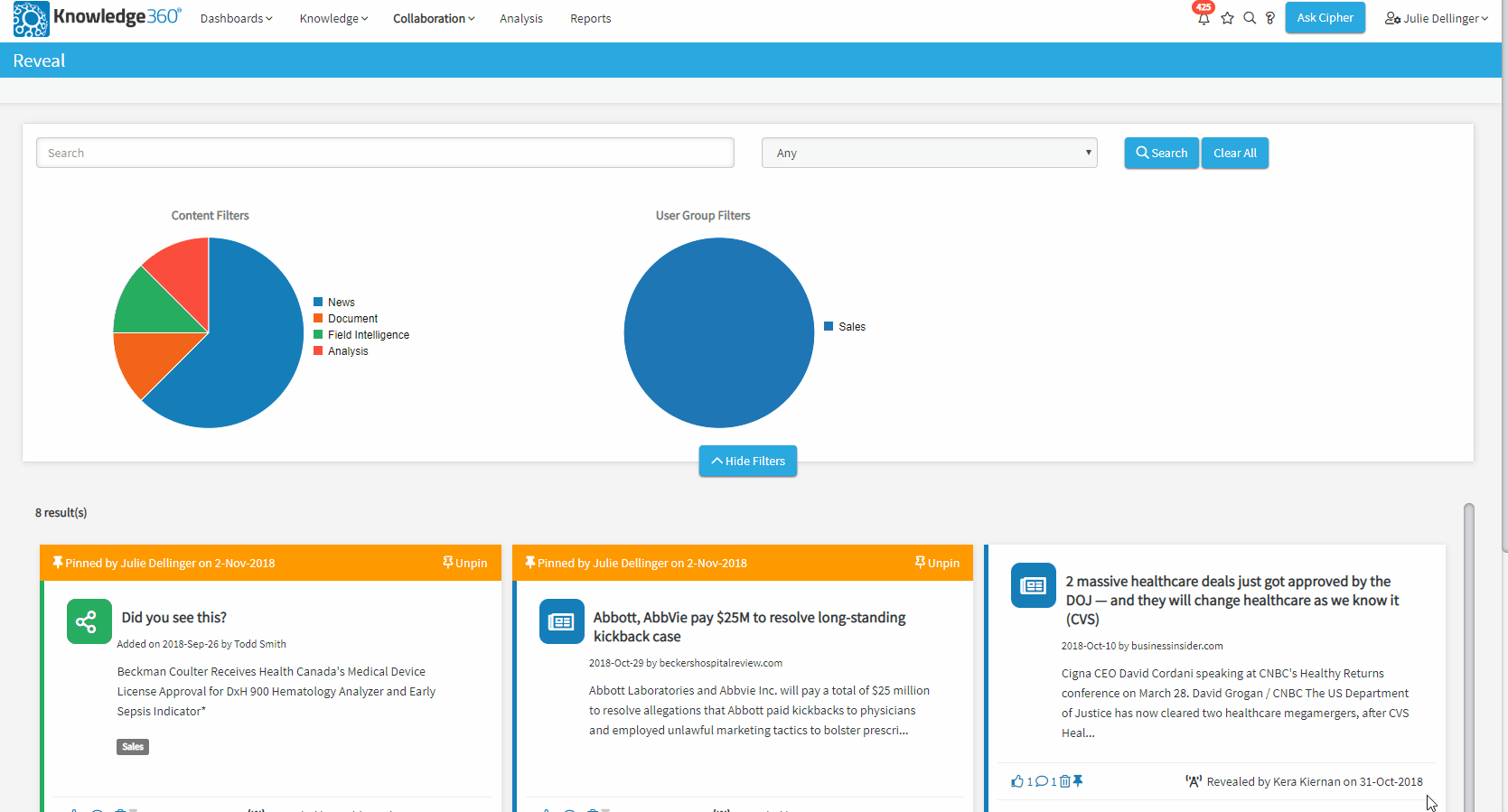Image resolution: width=1508 pixels, height=812 pixels.
Task: Delete the CVS healthcare deals reveal
Action: pyautogui.click(x=1065, y=781)
